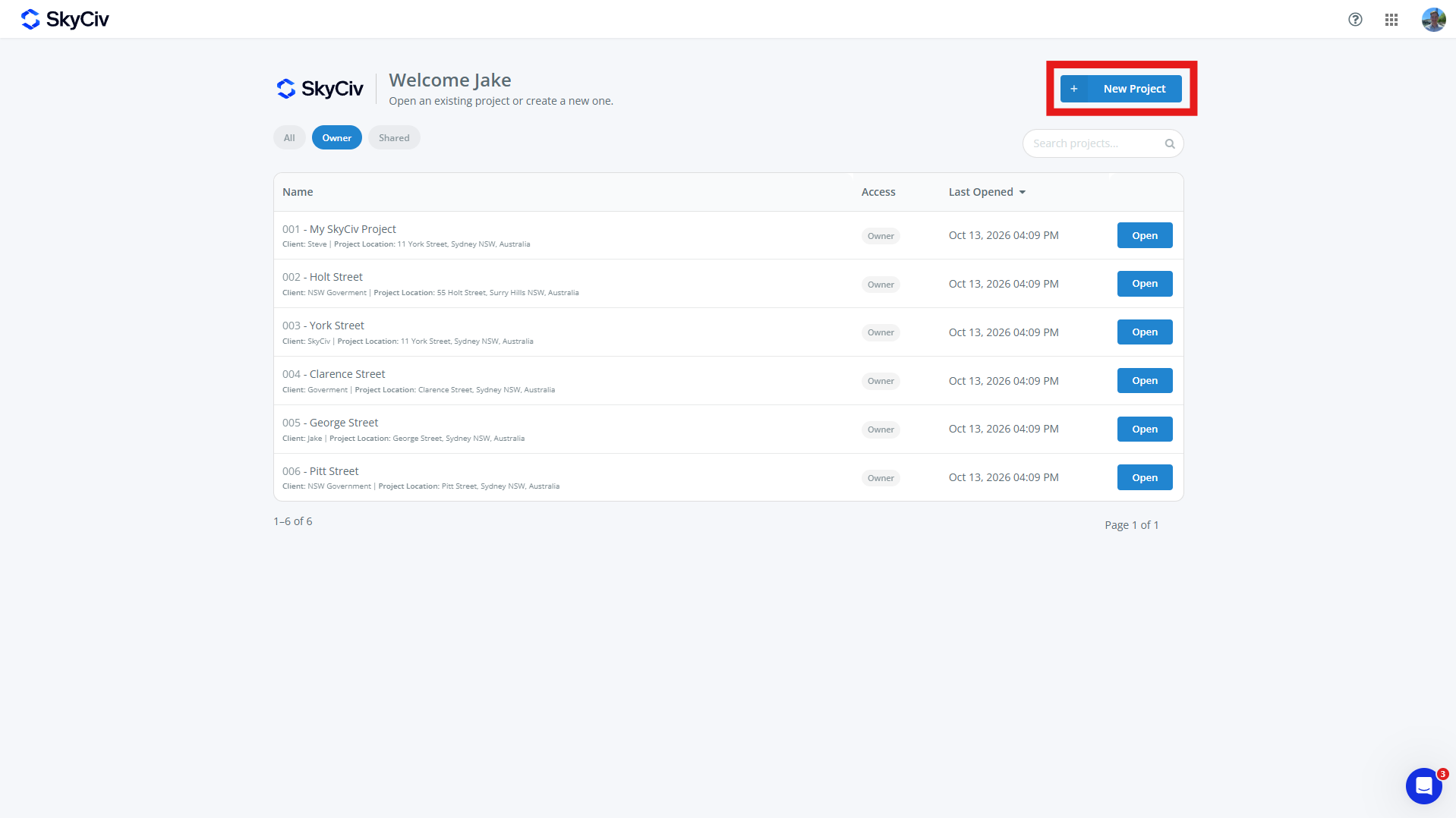Screen dimensions: 1456x818
Task: Click the 002 - Holt Street name
Action: [x=323, y=277]
